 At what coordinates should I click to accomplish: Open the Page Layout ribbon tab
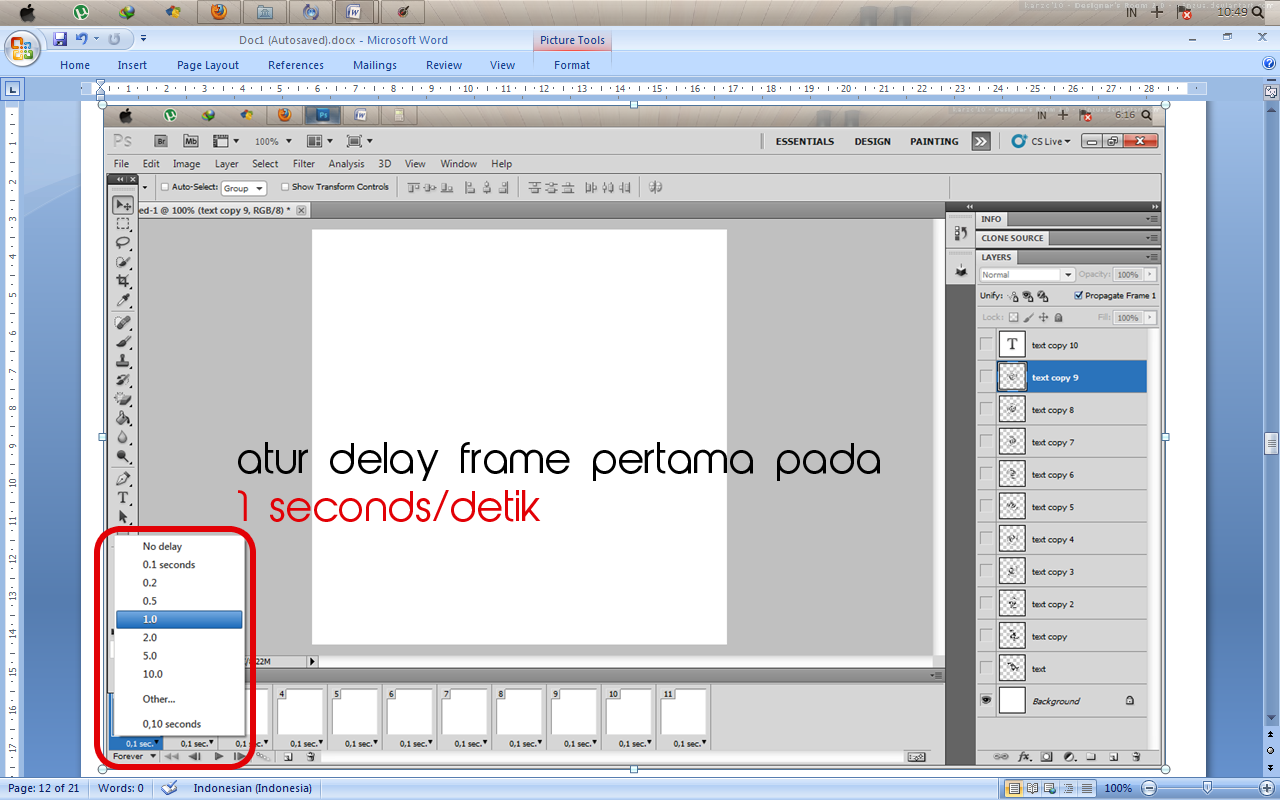[x=208, y=65]
